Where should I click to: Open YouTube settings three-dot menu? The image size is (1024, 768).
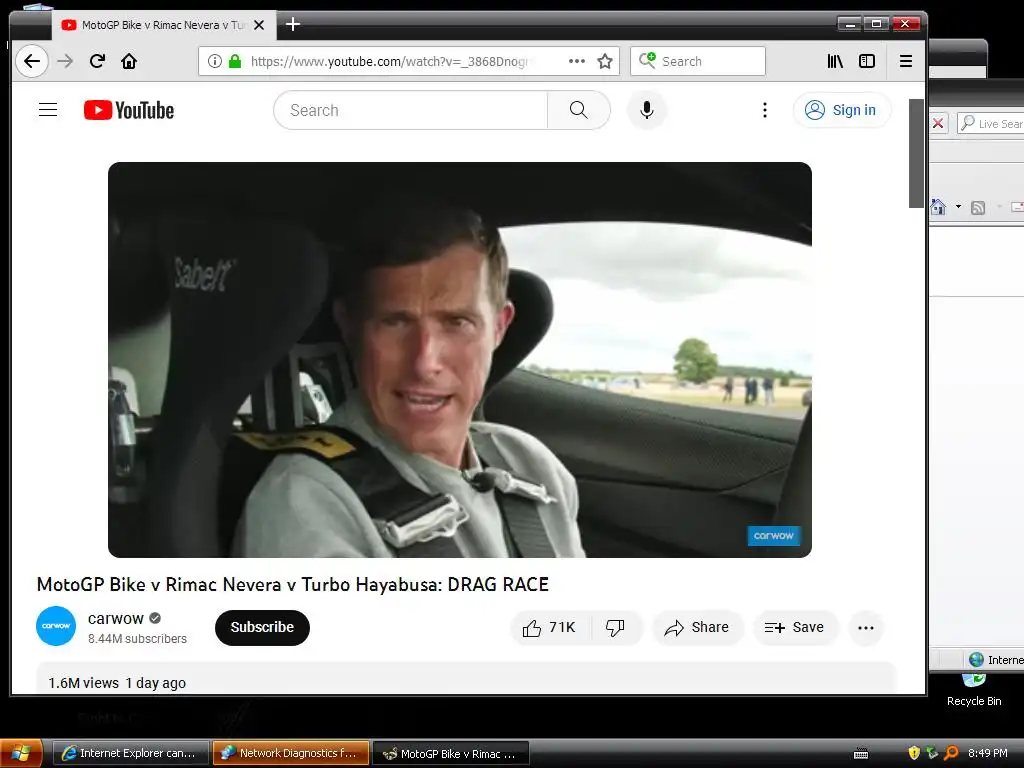tap(765, 110)
